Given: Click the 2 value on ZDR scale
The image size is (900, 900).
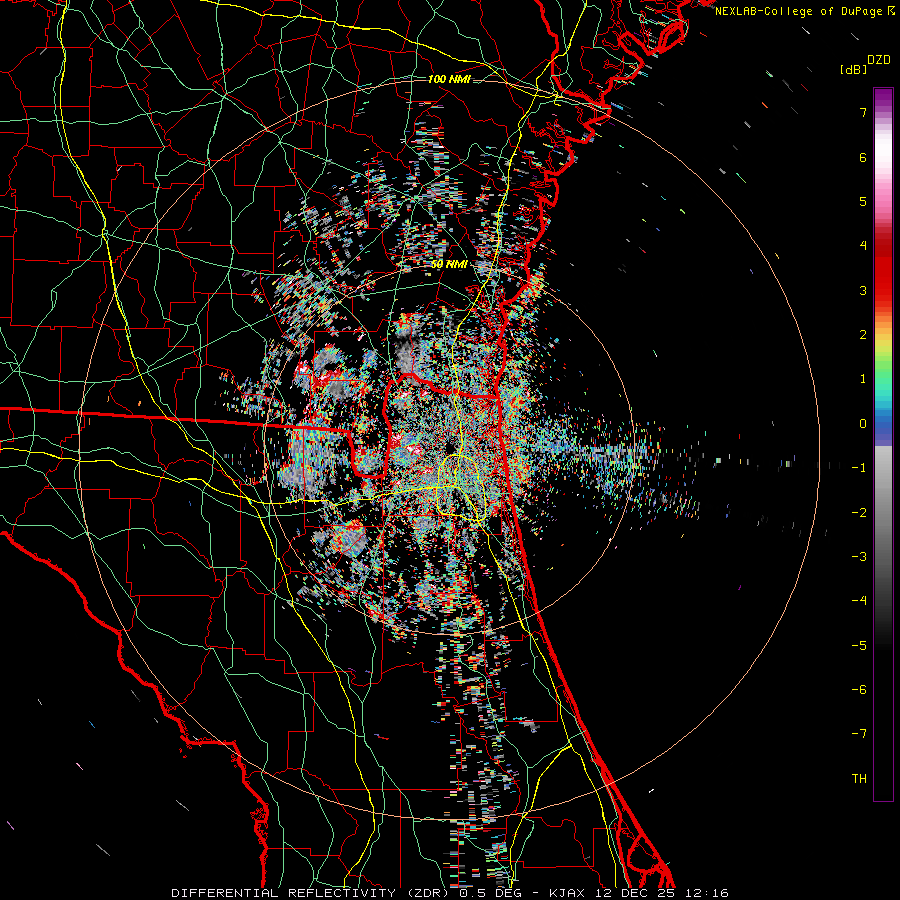Looking at the screenshot, I should coord(863,335).
